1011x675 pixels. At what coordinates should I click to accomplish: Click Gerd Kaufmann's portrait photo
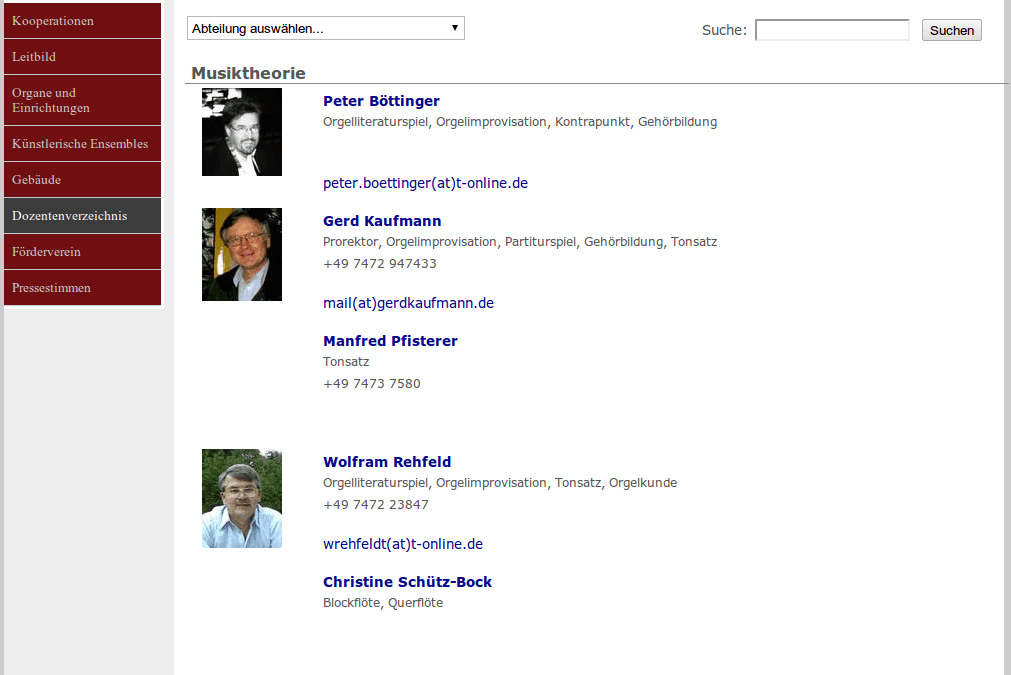[x=241, y=254]
